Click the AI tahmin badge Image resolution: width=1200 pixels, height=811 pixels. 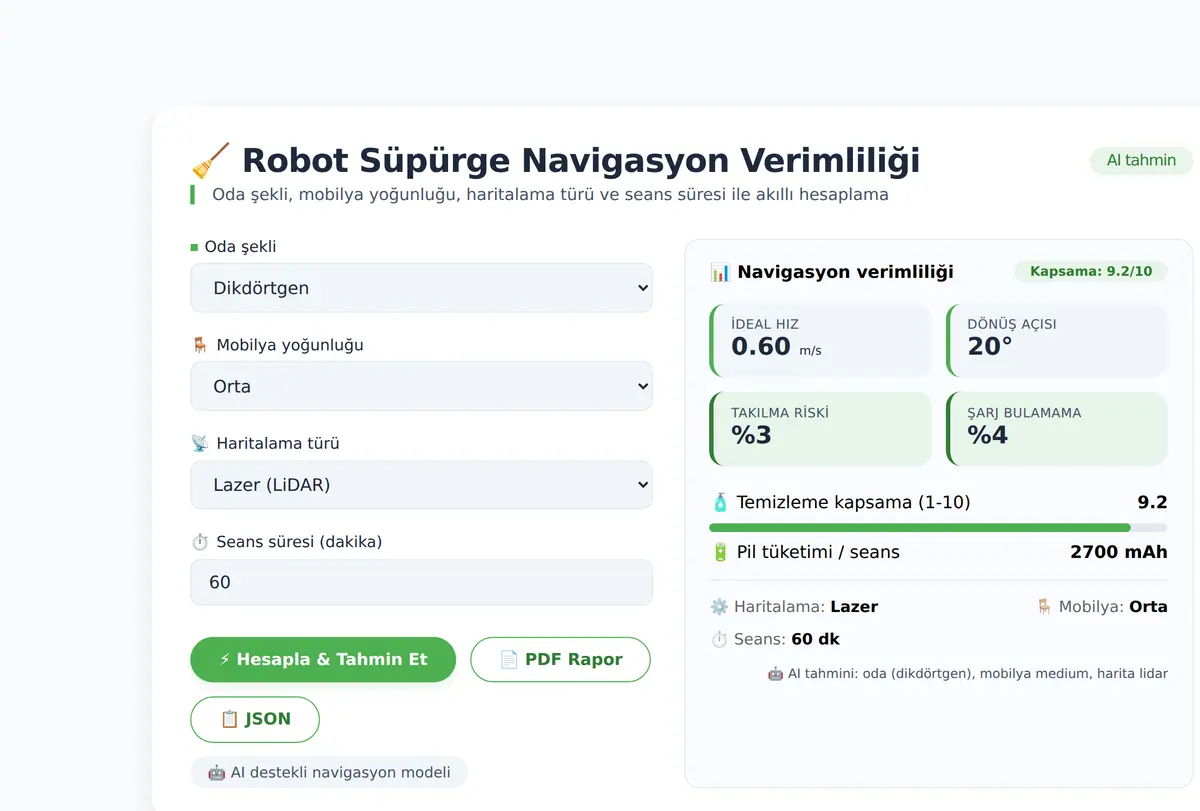[1141, 160]
